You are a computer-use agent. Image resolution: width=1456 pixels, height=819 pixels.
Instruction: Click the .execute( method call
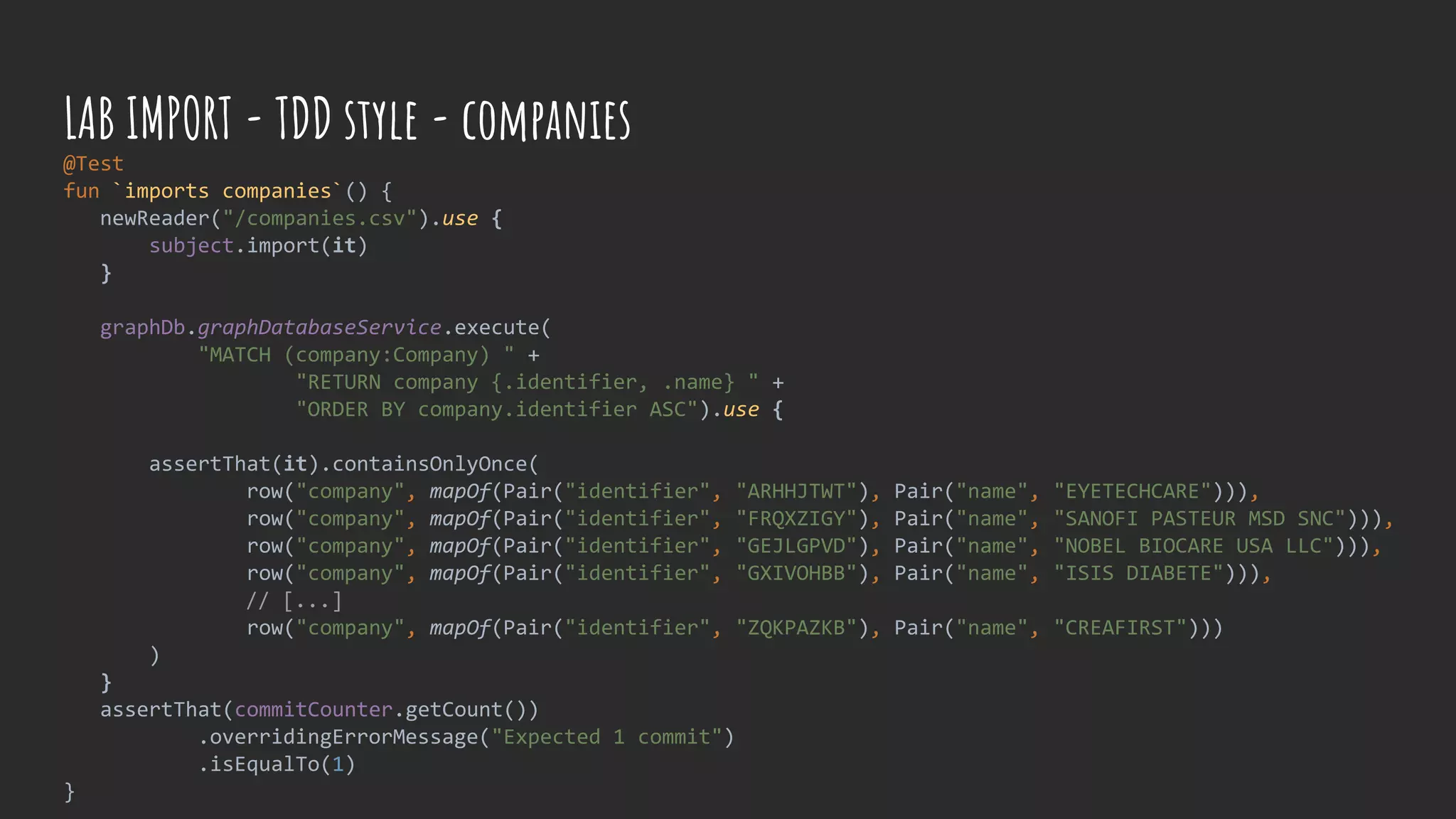point(496,328)
